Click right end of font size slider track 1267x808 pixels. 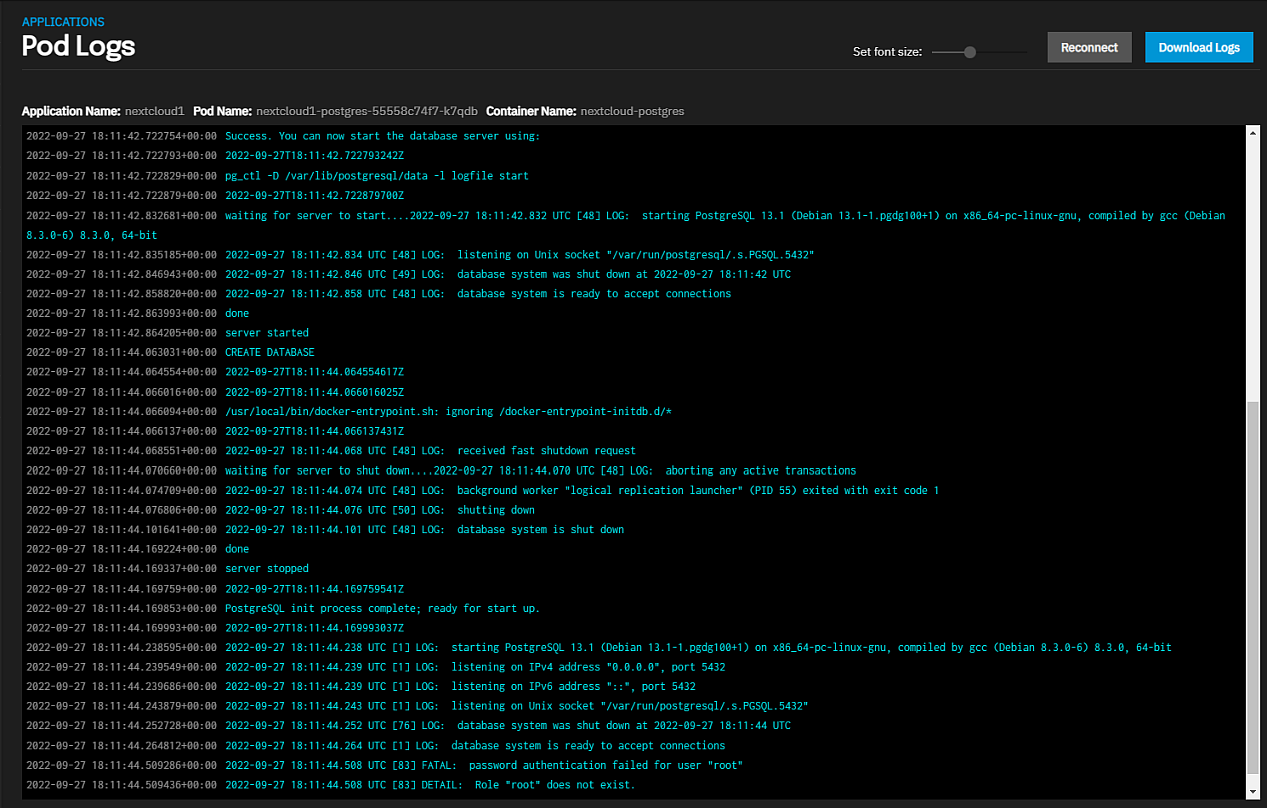click(1024, 52)
